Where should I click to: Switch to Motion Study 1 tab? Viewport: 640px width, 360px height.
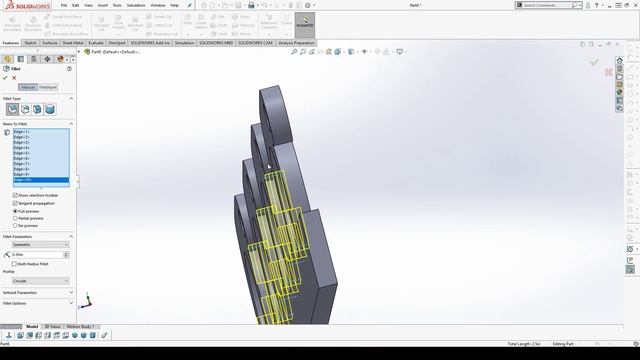(x=80, y=327)
